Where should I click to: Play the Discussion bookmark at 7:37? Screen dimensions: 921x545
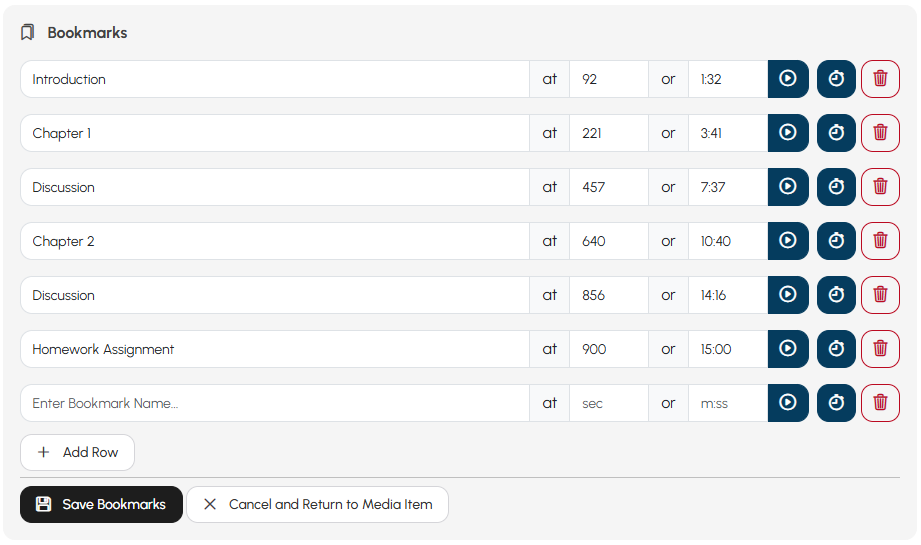pos(788,187)
